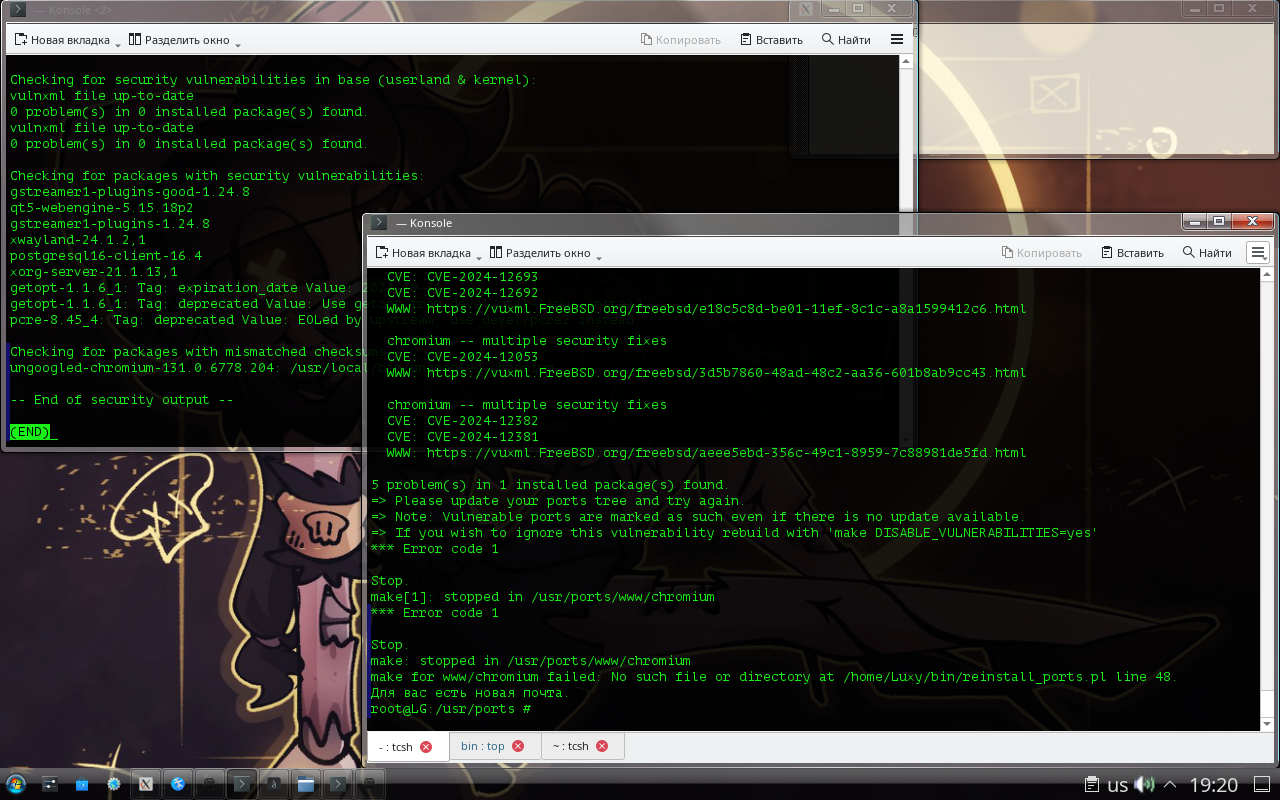The image size is (1280, 800).
Task: Open System Settings from the taskbar
Action: coord(49,784)
